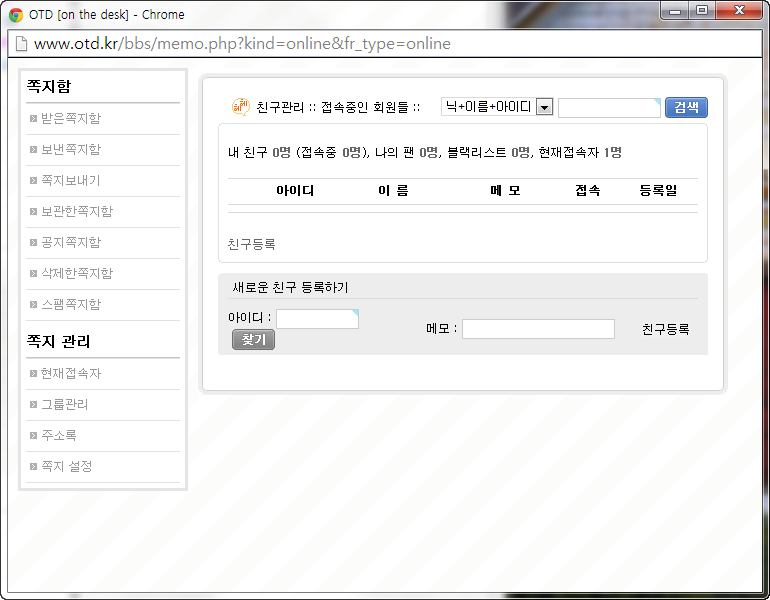
Task: Click the search text field beside 검색
Action: coord(609,108)
